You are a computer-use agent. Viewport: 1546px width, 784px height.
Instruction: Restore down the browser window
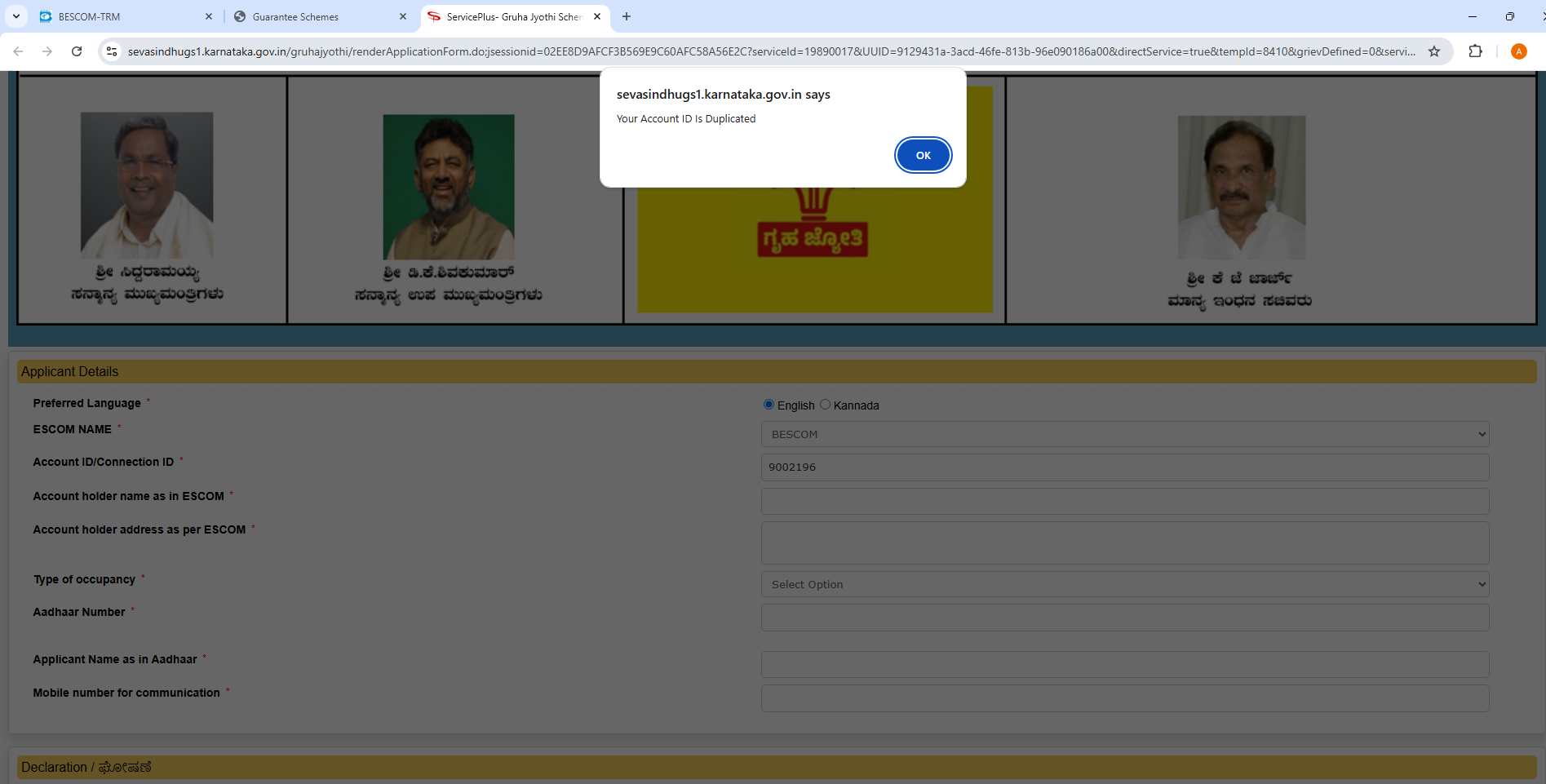pos(1510,16)
